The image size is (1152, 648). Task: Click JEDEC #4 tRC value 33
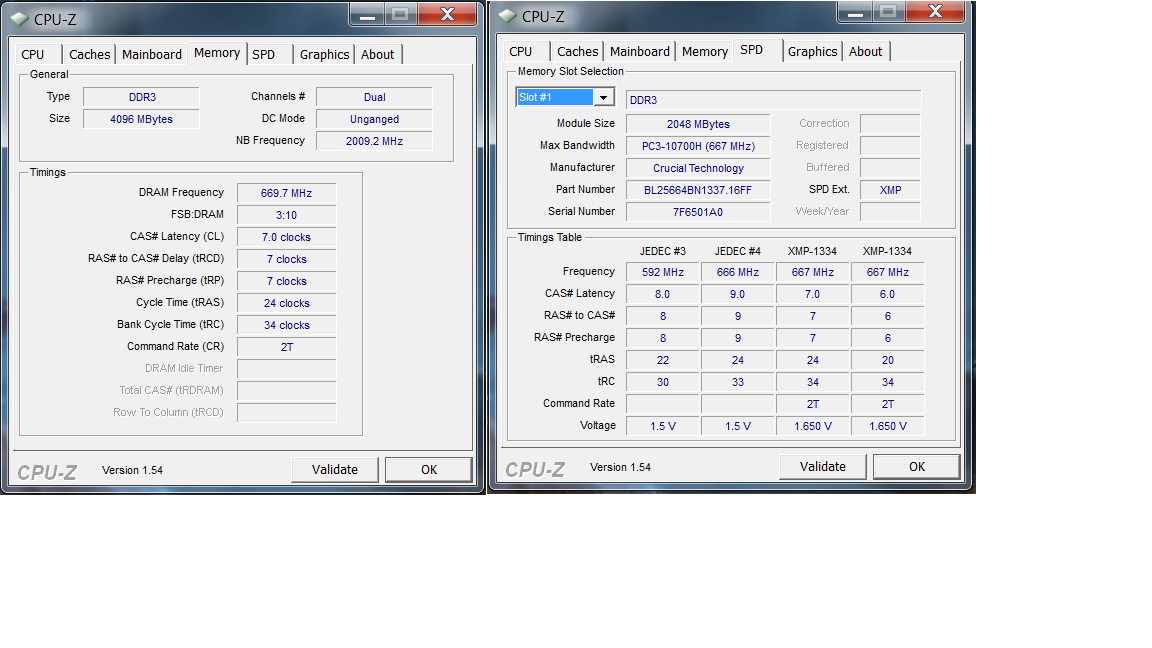click(x=738, y=383)
